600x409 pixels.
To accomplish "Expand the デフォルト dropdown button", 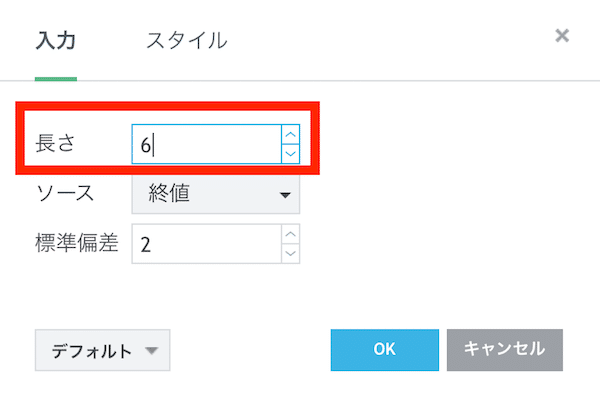I will pos(103,350).
